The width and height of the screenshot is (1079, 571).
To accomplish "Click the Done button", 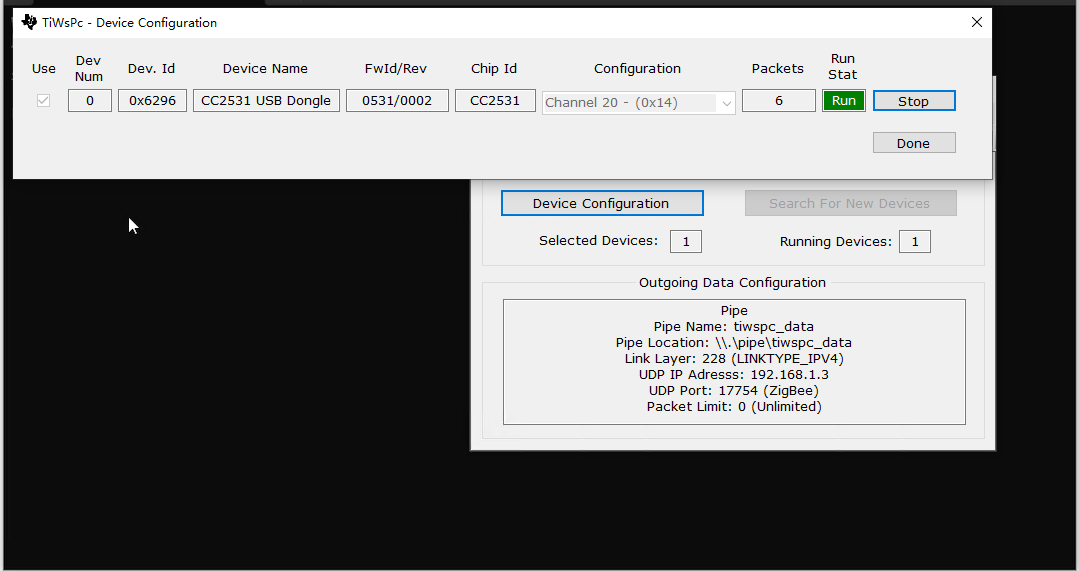I will coord(914,143).
